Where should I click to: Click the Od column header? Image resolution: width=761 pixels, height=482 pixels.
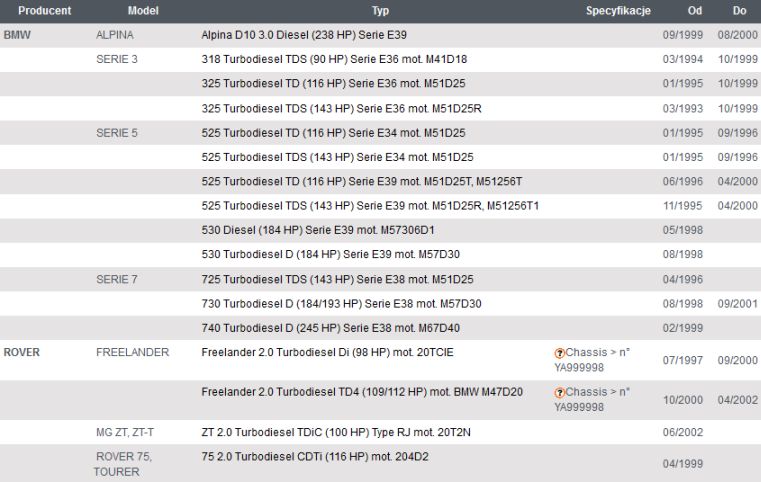[695, 11]
